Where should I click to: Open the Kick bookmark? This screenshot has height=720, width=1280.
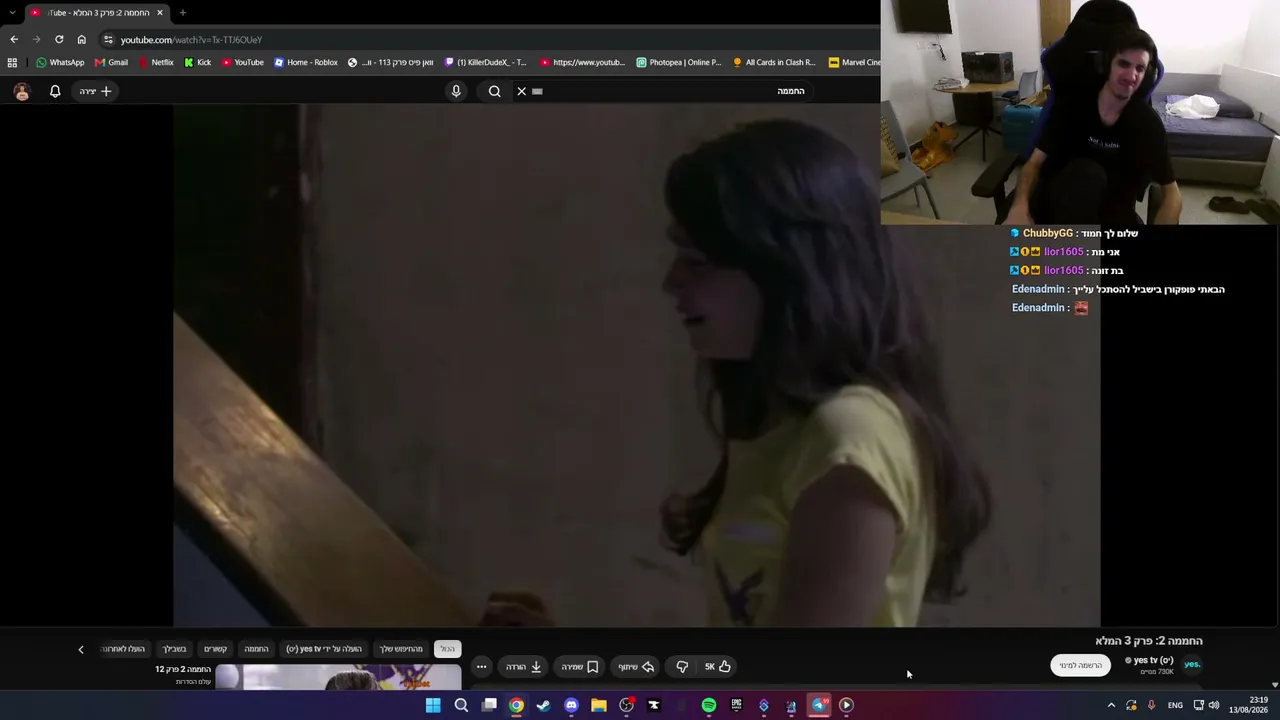point(197,62)
